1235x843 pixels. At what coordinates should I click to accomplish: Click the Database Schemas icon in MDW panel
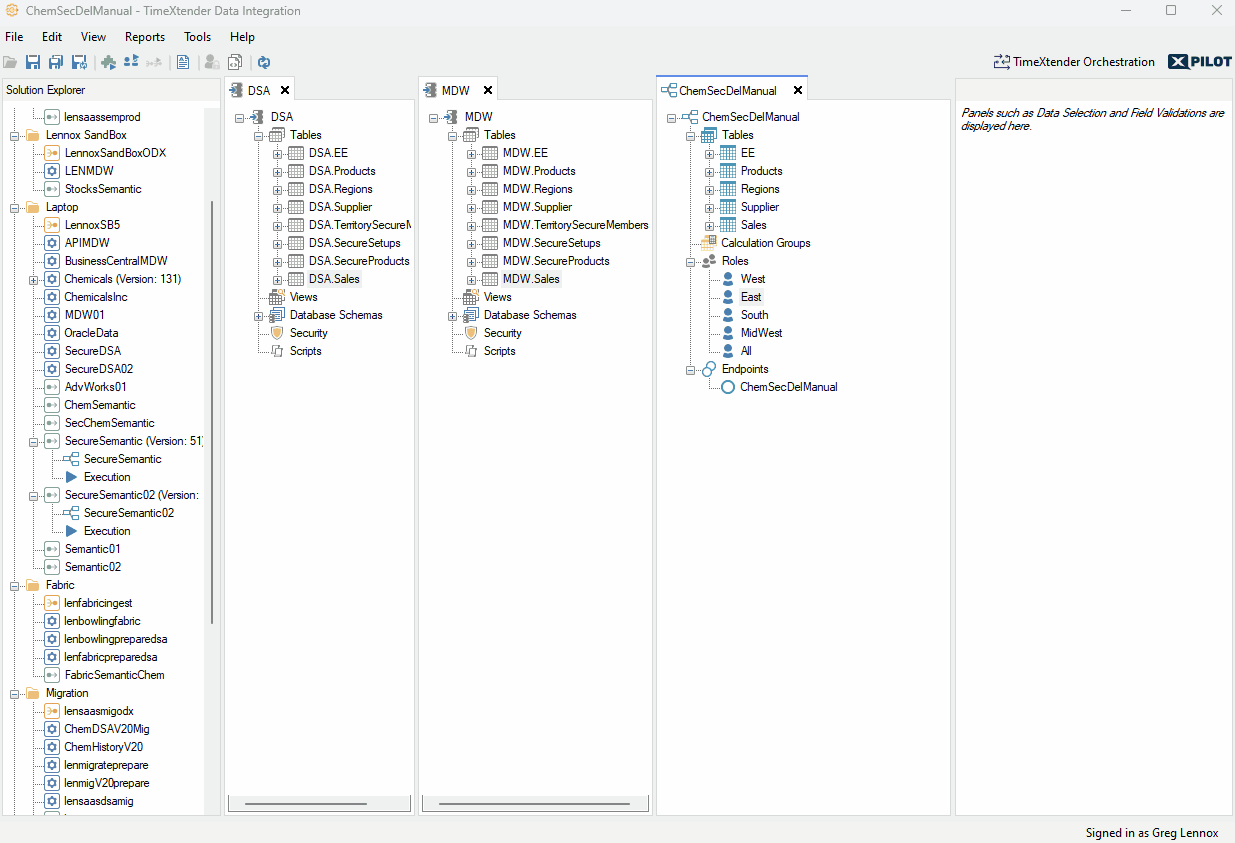(471, 315)
